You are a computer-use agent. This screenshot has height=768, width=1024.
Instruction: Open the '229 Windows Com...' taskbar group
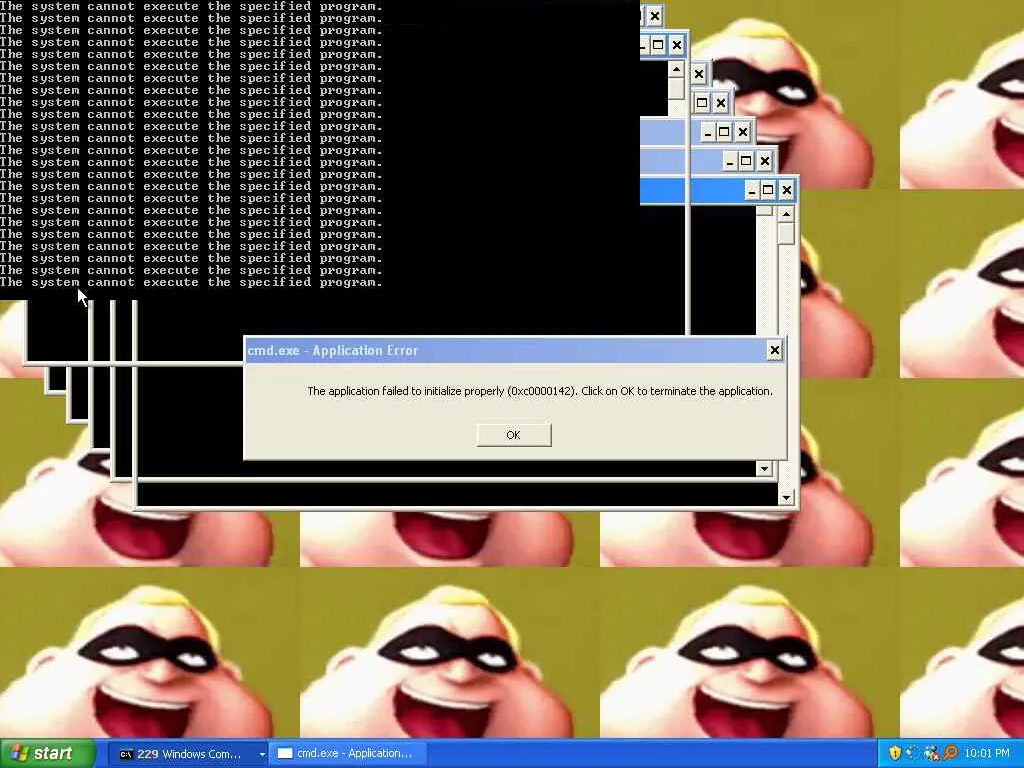(x=187, y=754)
